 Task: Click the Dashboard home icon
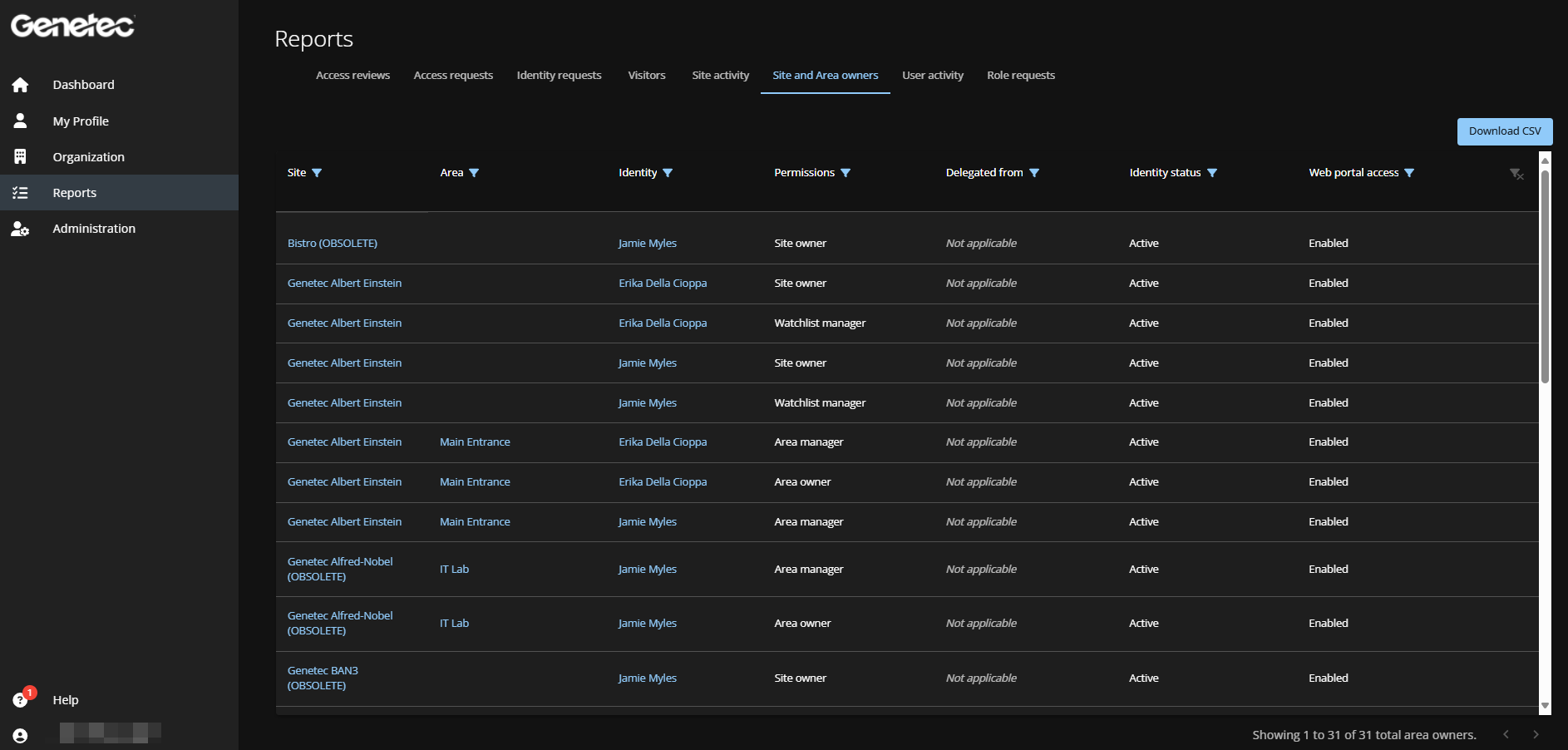coord(20,85)
